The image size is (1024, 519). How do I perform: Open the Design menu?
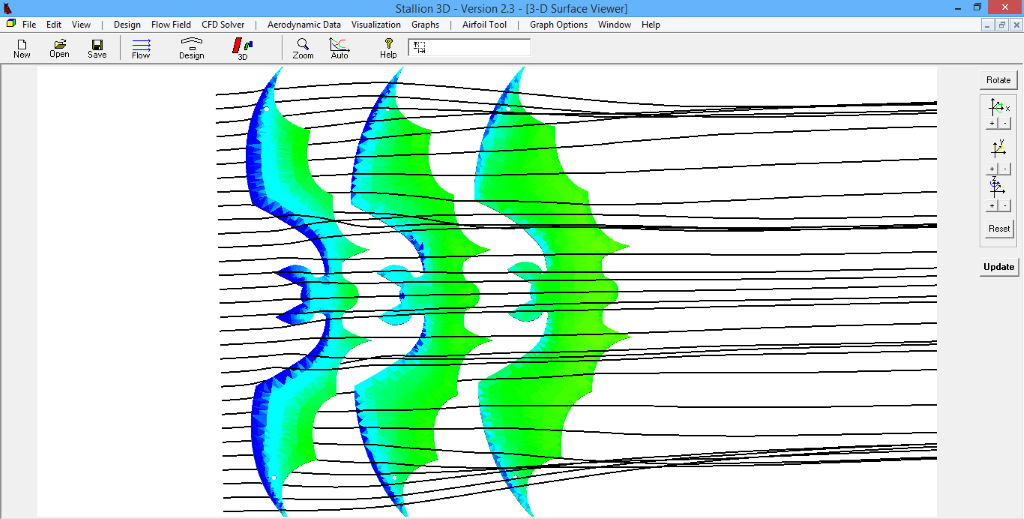point(127,25)
